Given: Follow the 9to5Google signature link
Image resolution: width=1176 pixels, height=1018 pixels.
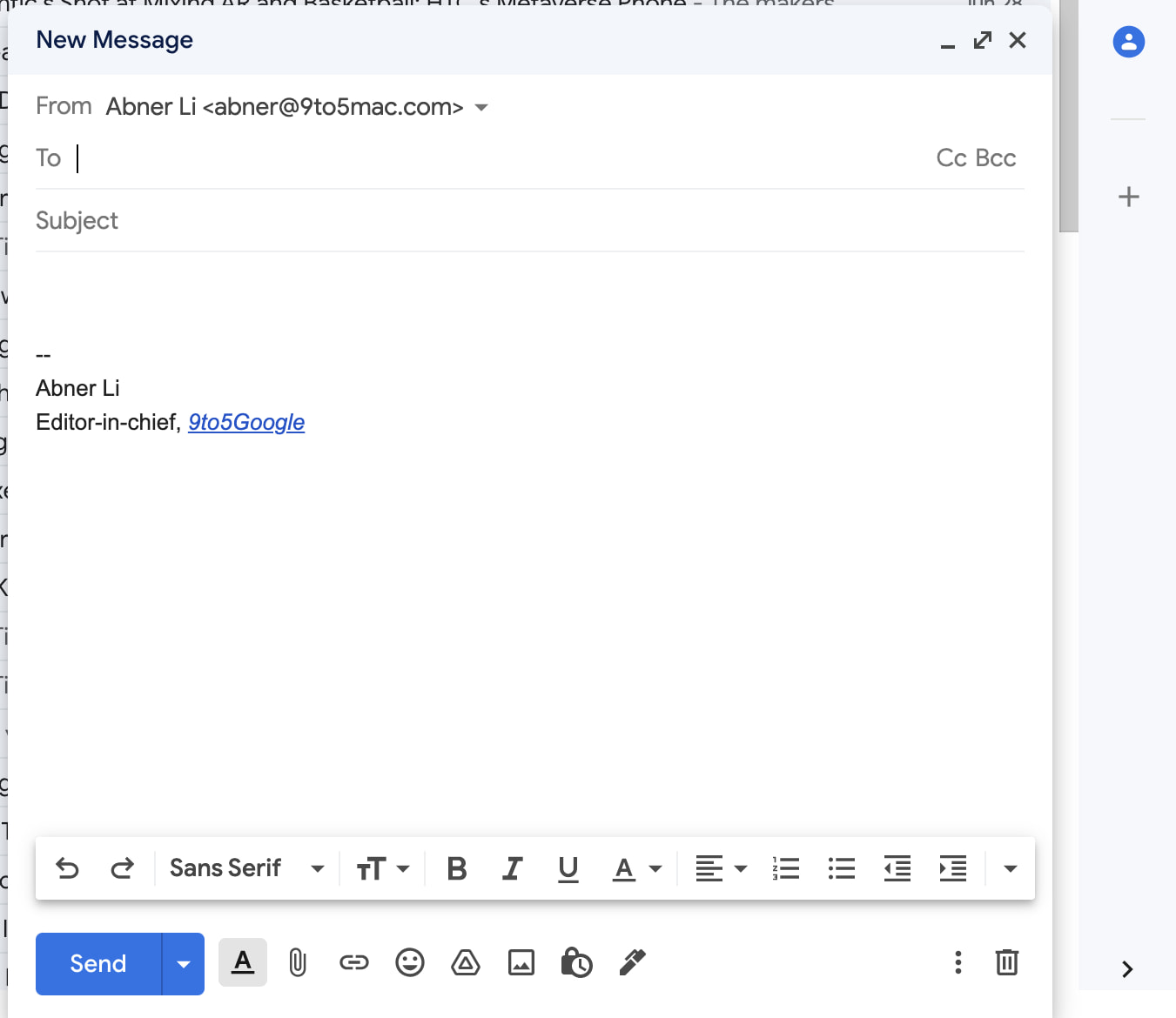Looking at the screenshot, I should 246,423.
